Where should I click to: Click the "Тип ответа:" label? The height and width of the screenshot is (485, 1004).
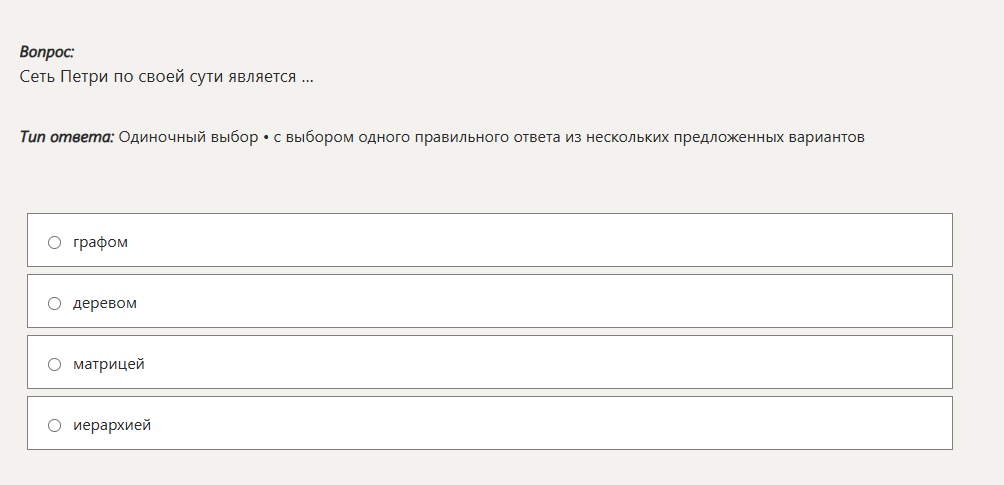(x=67, y=137)
